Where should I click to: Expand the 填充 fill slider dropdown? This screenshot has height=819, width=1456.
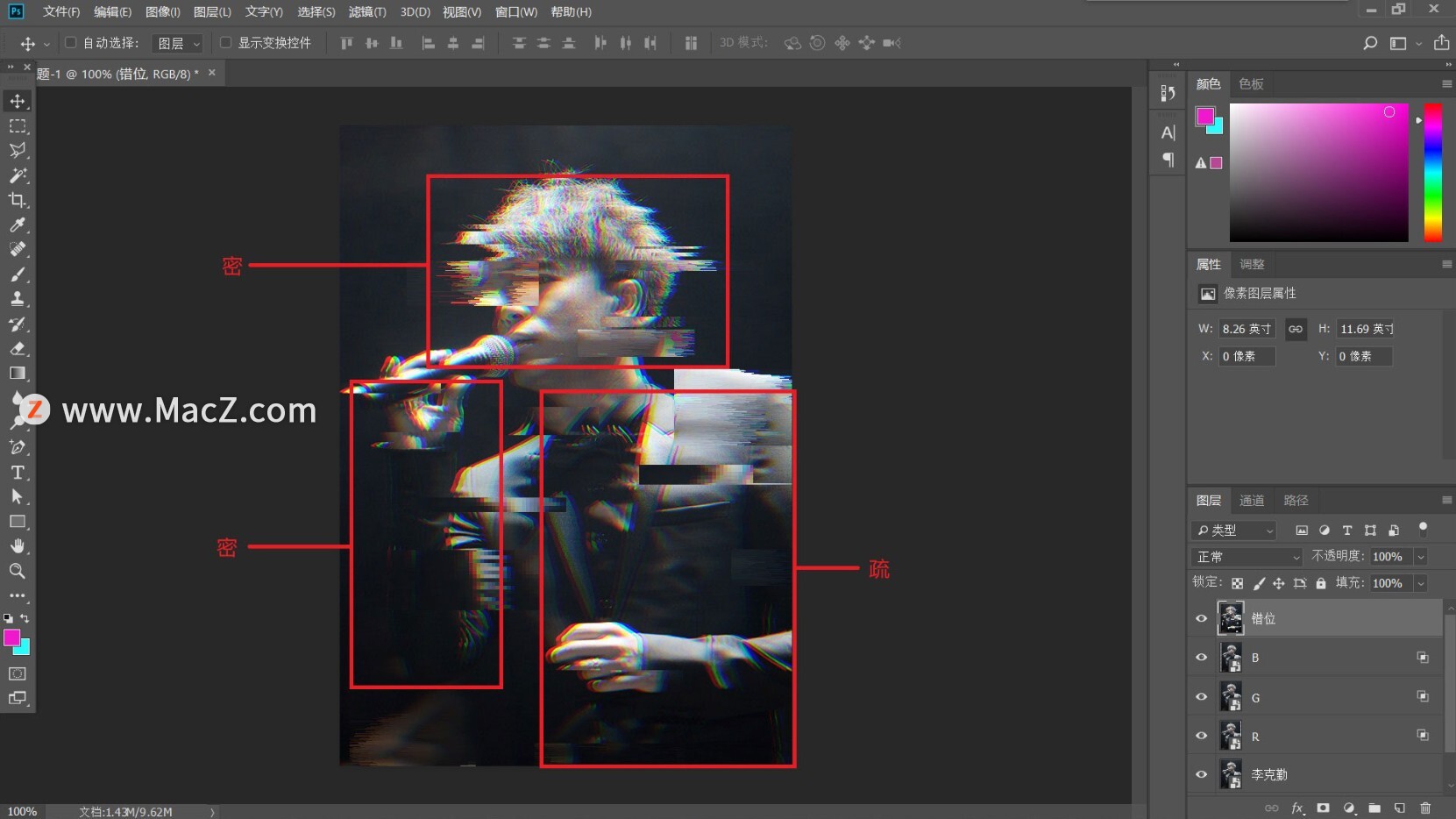pos(1421,583)
